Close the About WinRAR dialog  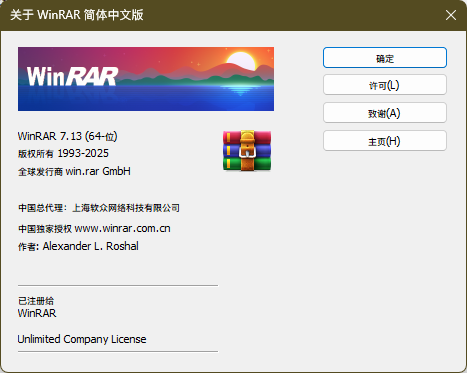451,15
